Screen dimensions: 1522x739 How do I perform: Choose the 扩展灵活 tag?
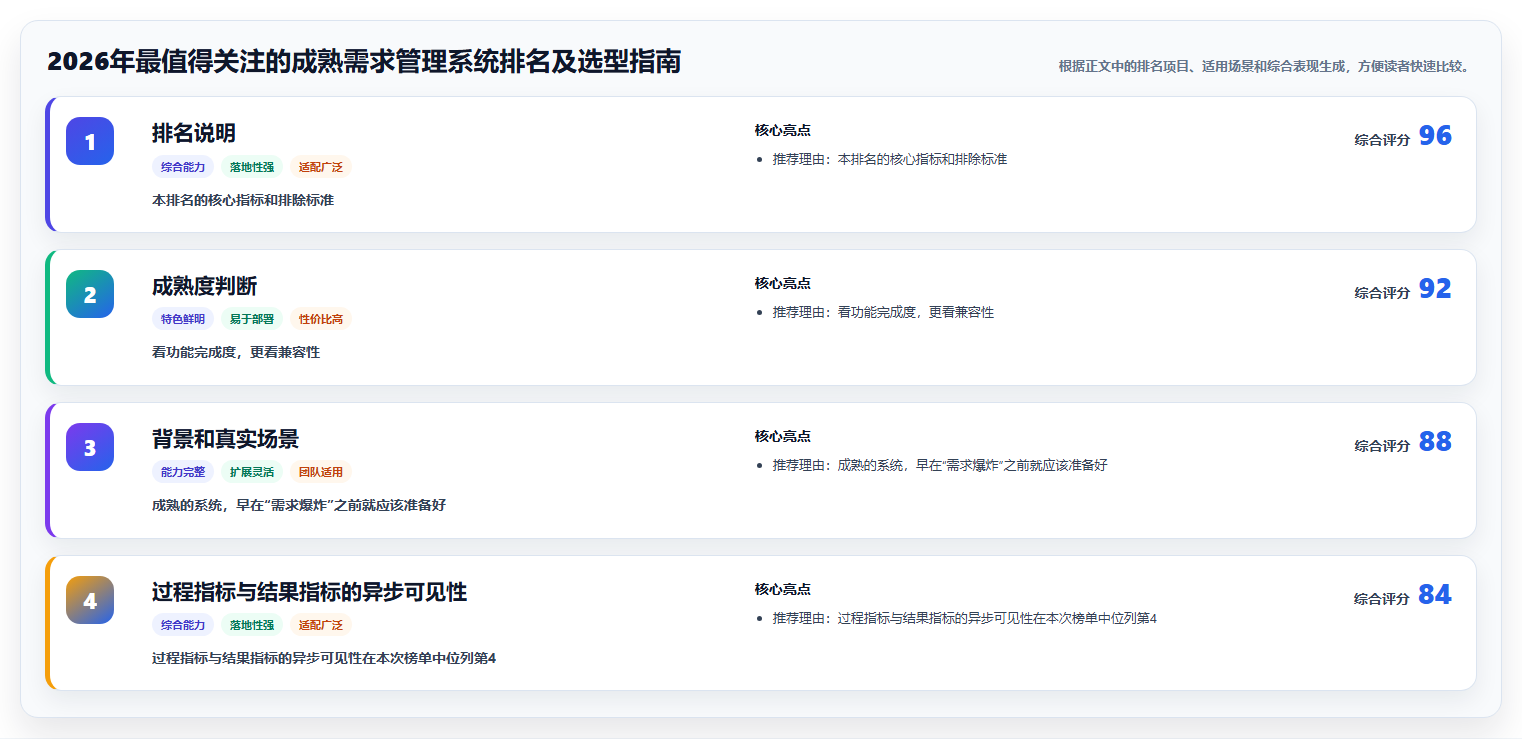[252, 472]
